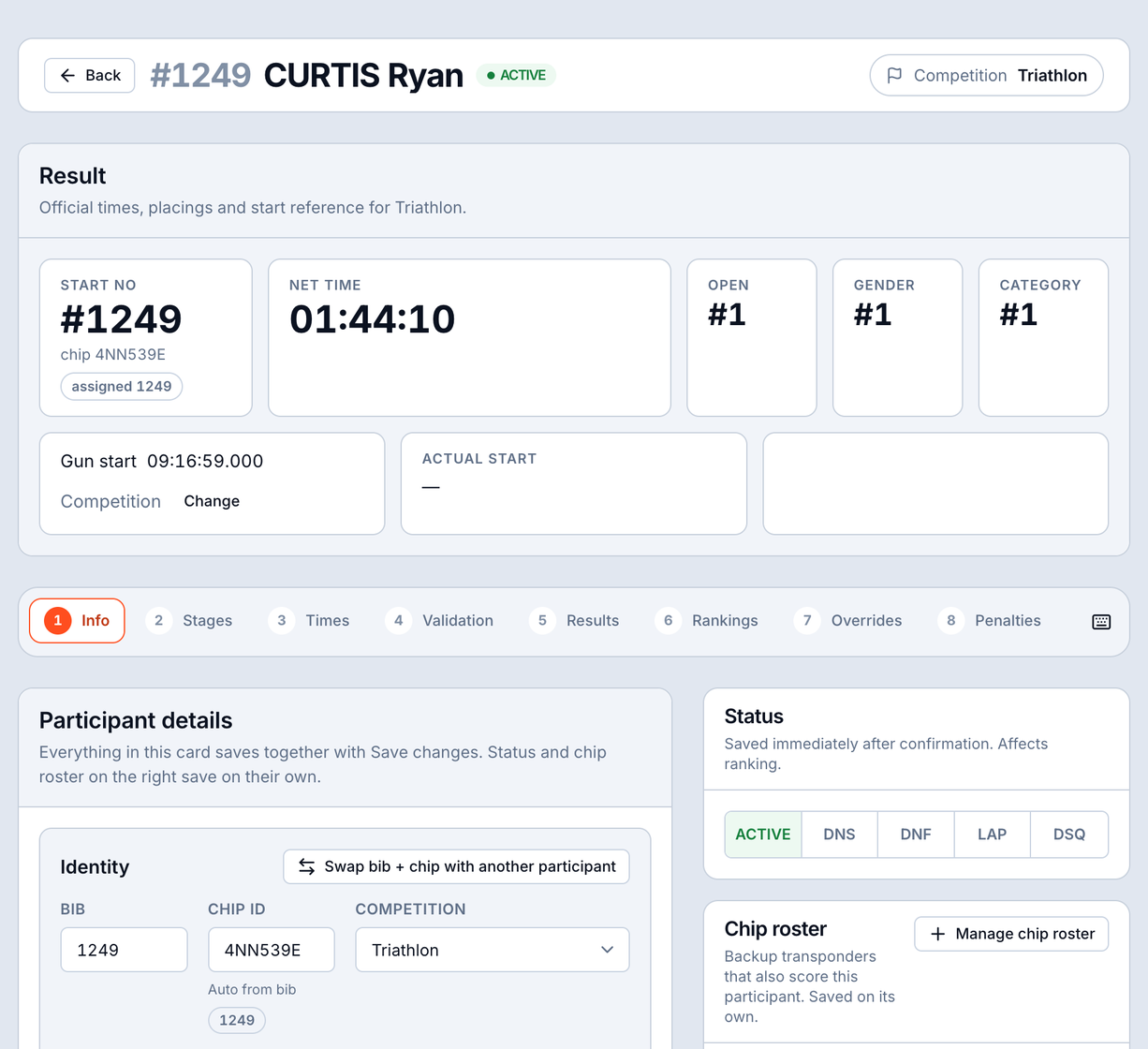Click the plus icon on Manage chip roster
Screen dimensions: 1148x1049
click(937, 934)
